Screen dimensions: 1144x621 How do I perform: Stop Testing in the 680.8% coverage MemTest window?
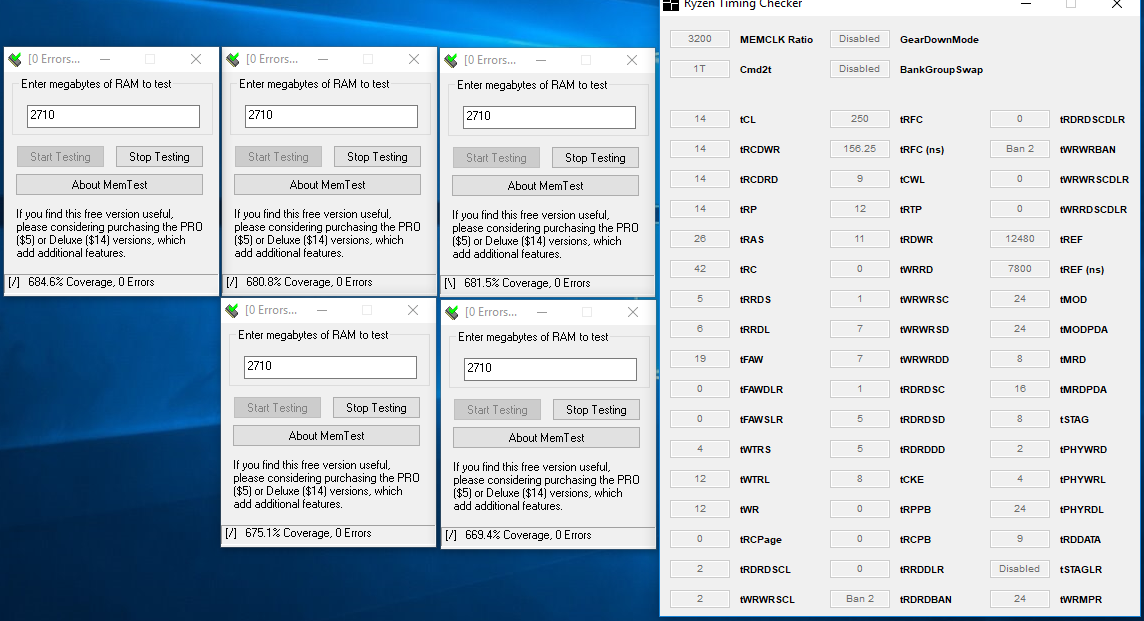coord(377,157)
